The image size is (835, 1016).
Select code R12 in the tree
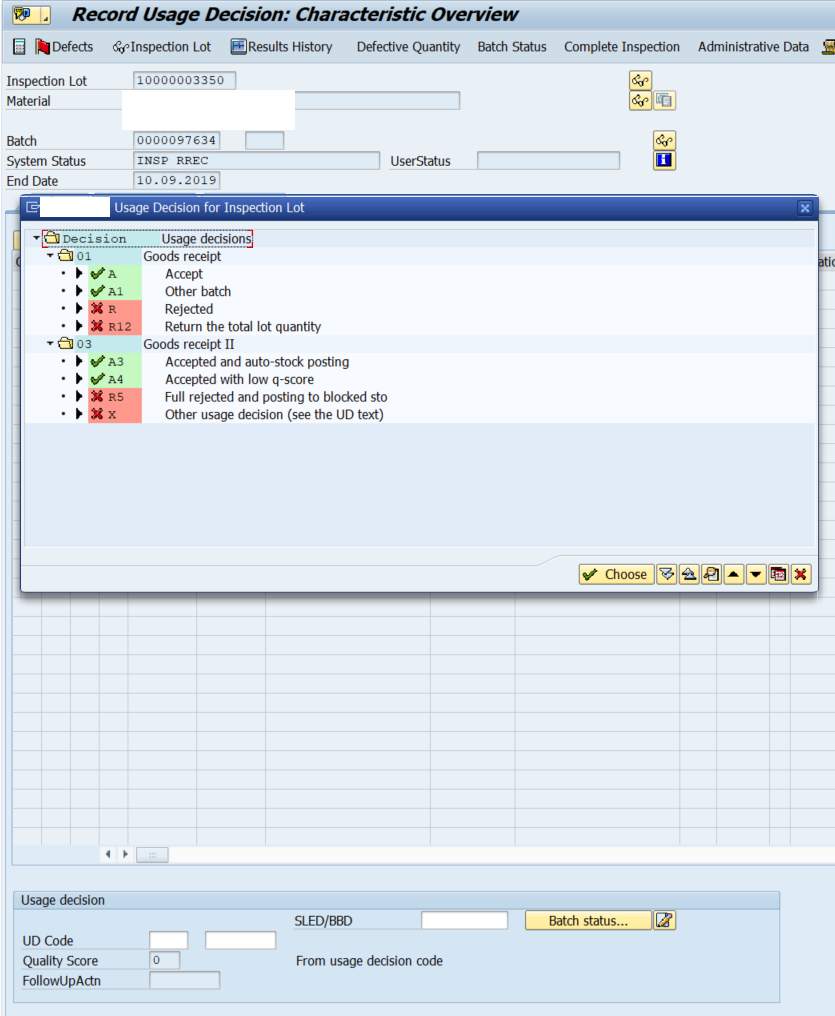(x=115, y=326)
